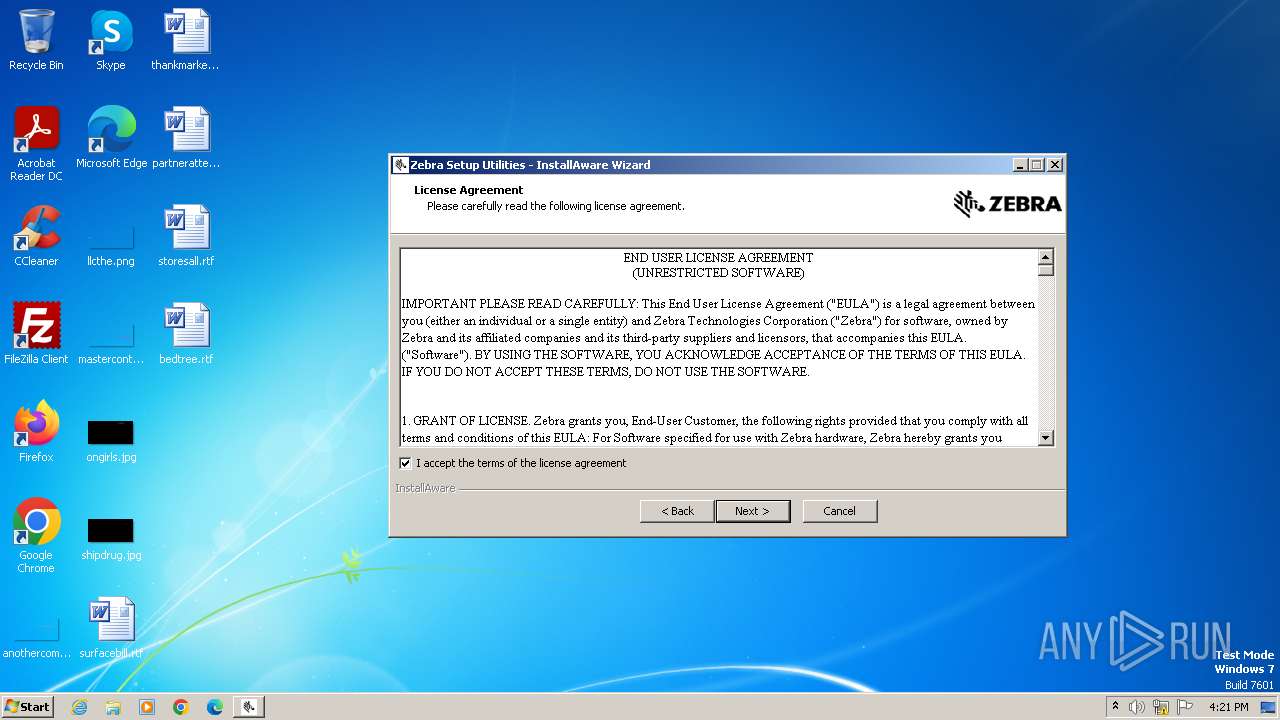The height and width of the screenshot is (720, 1280).
Task: Cancel the Zebra Setup Utilities installation
Action: [x=839, y=511]
